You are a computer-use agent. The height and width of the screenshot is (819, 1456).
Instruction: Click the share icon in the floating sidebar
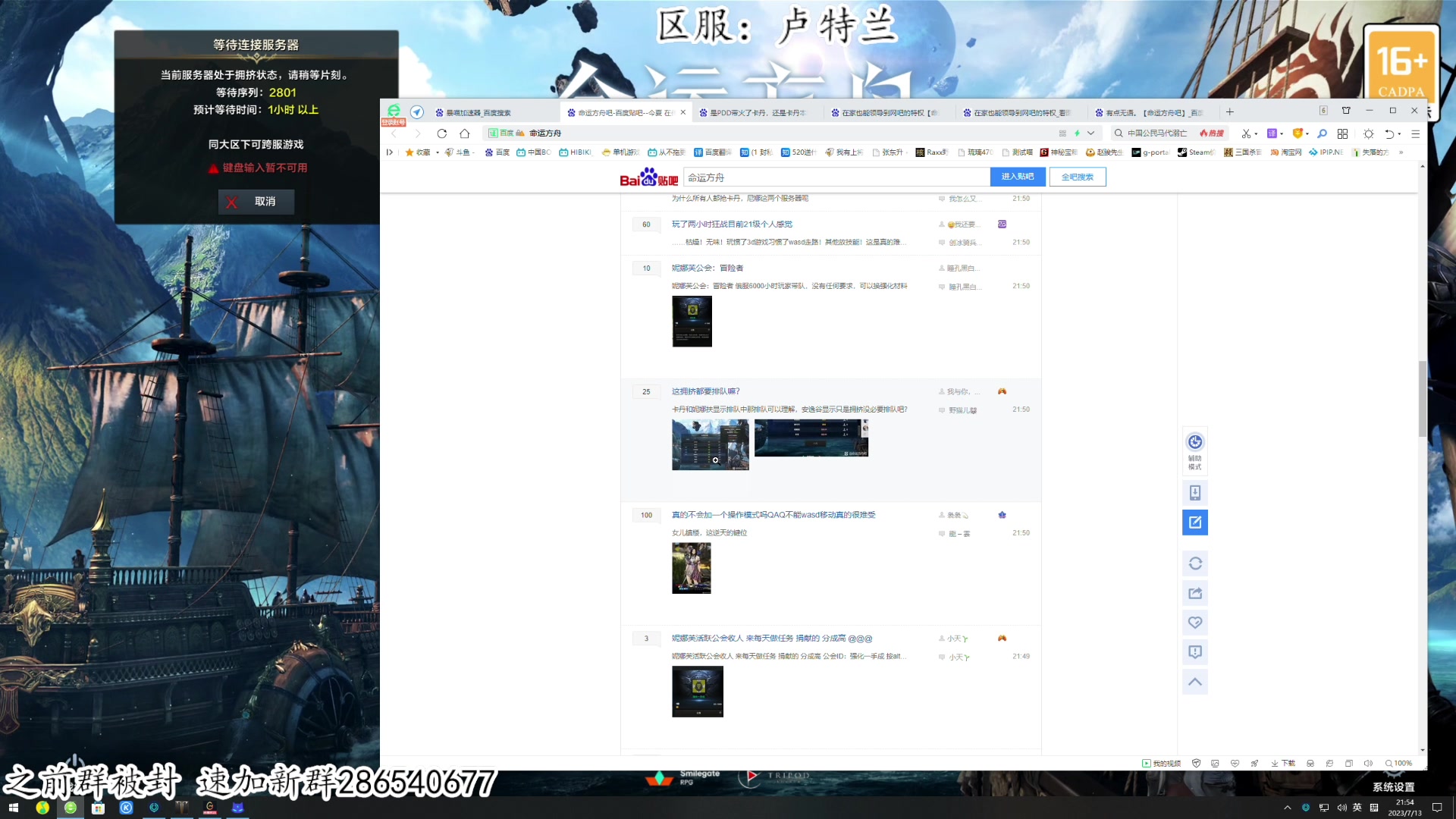[x=1195, y=593]
